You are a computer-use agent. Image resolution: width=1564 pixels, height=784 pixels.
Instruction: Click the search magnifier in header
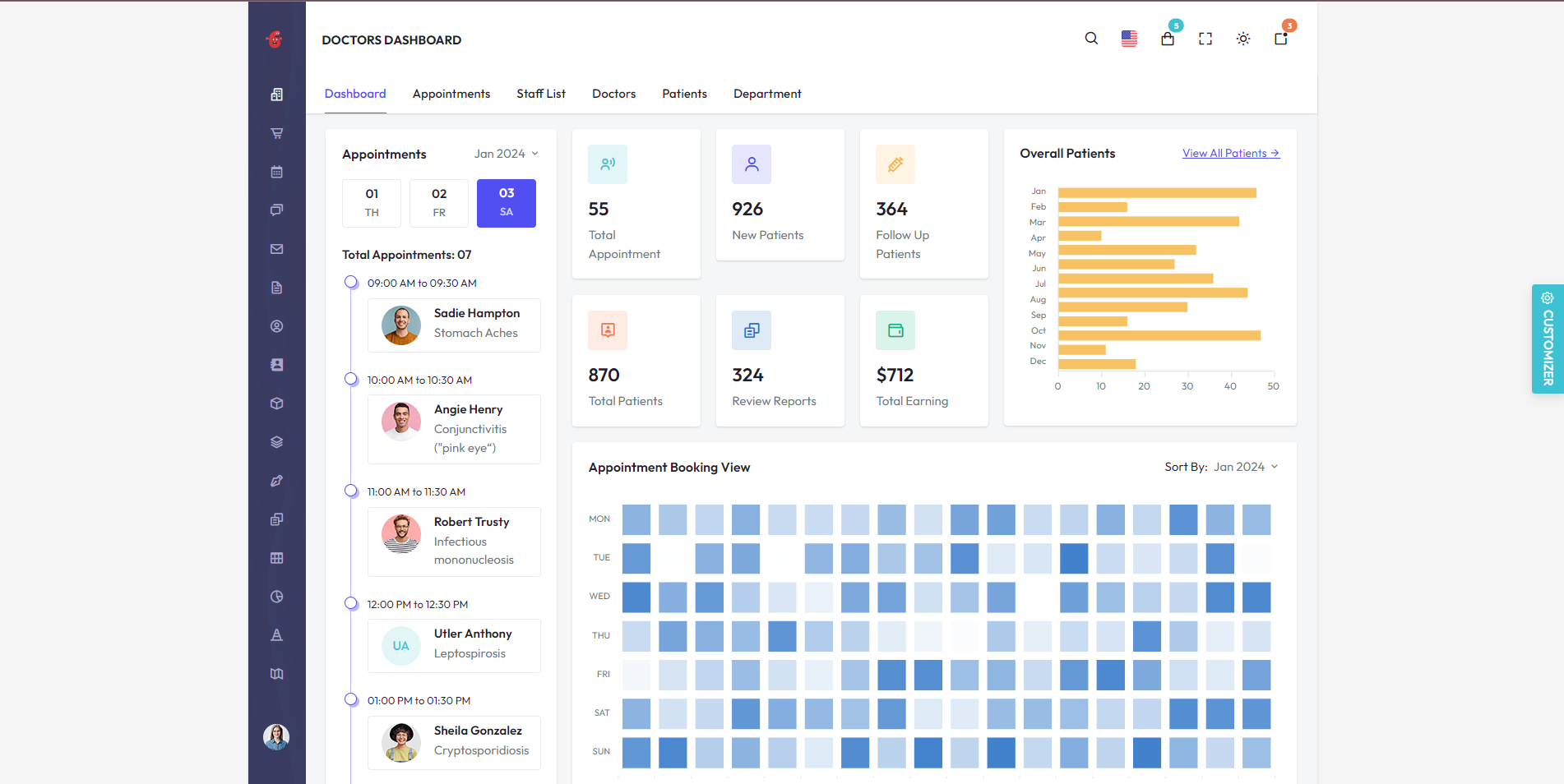tap(1091, 39)
